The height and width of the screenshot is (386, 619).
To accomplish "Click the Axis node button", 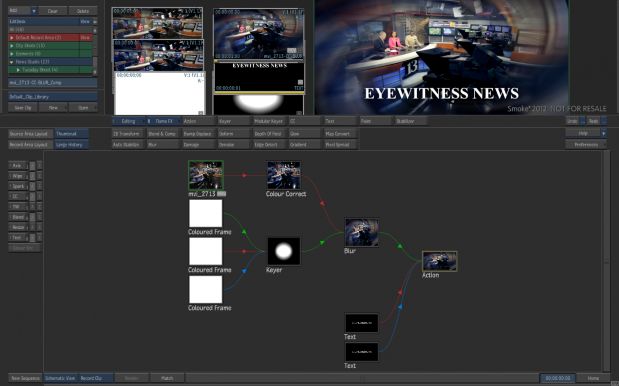I will [18, 165].
